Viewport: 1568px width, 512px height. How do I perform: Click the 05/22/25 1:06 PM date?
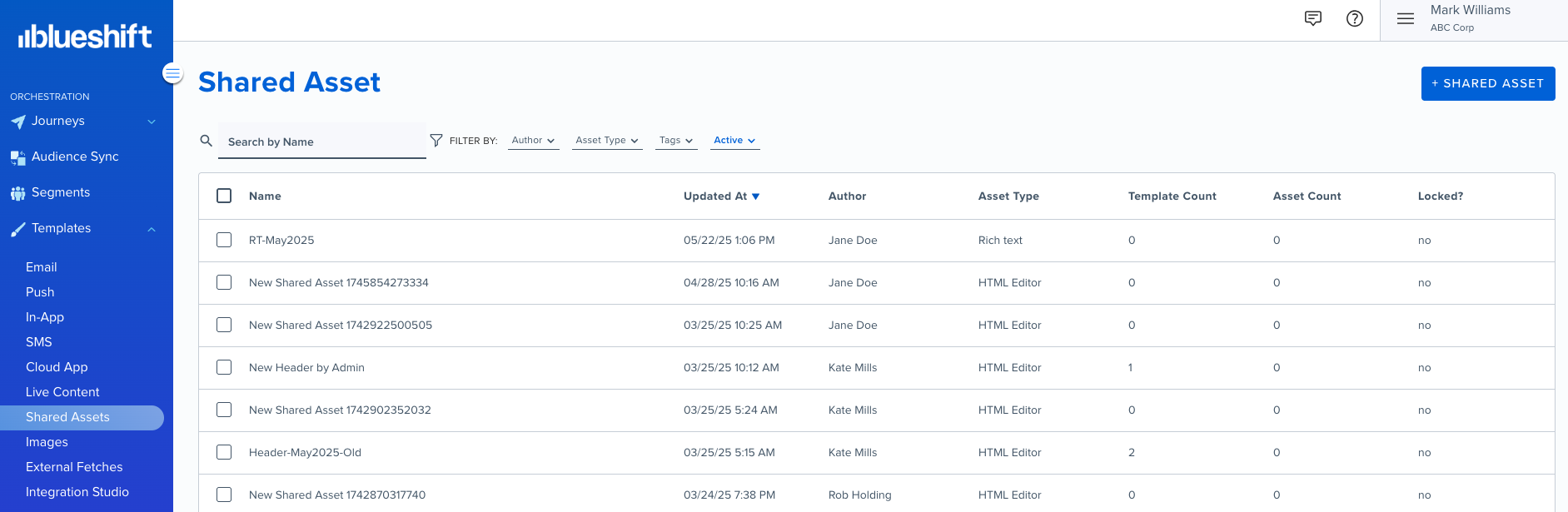[x=729, y=240]
